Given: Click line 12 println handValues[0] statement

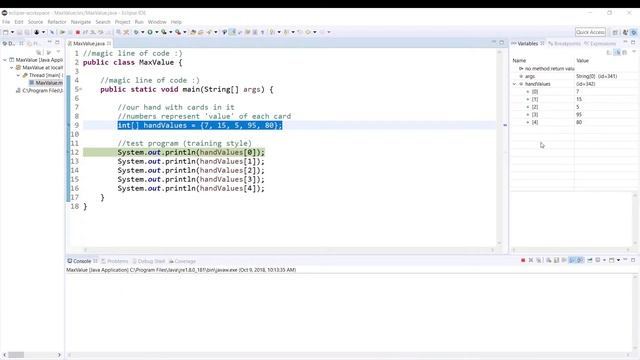Looking at the screenshot, I should (x=191, y=152).
